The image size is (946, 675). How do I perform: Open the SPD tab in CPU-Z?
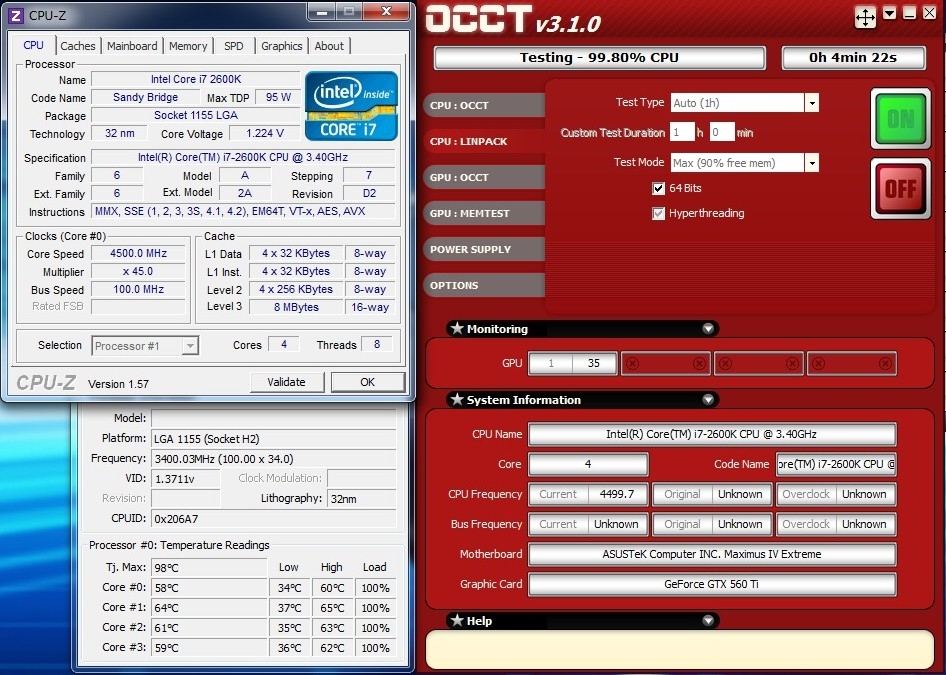point(233,46)
